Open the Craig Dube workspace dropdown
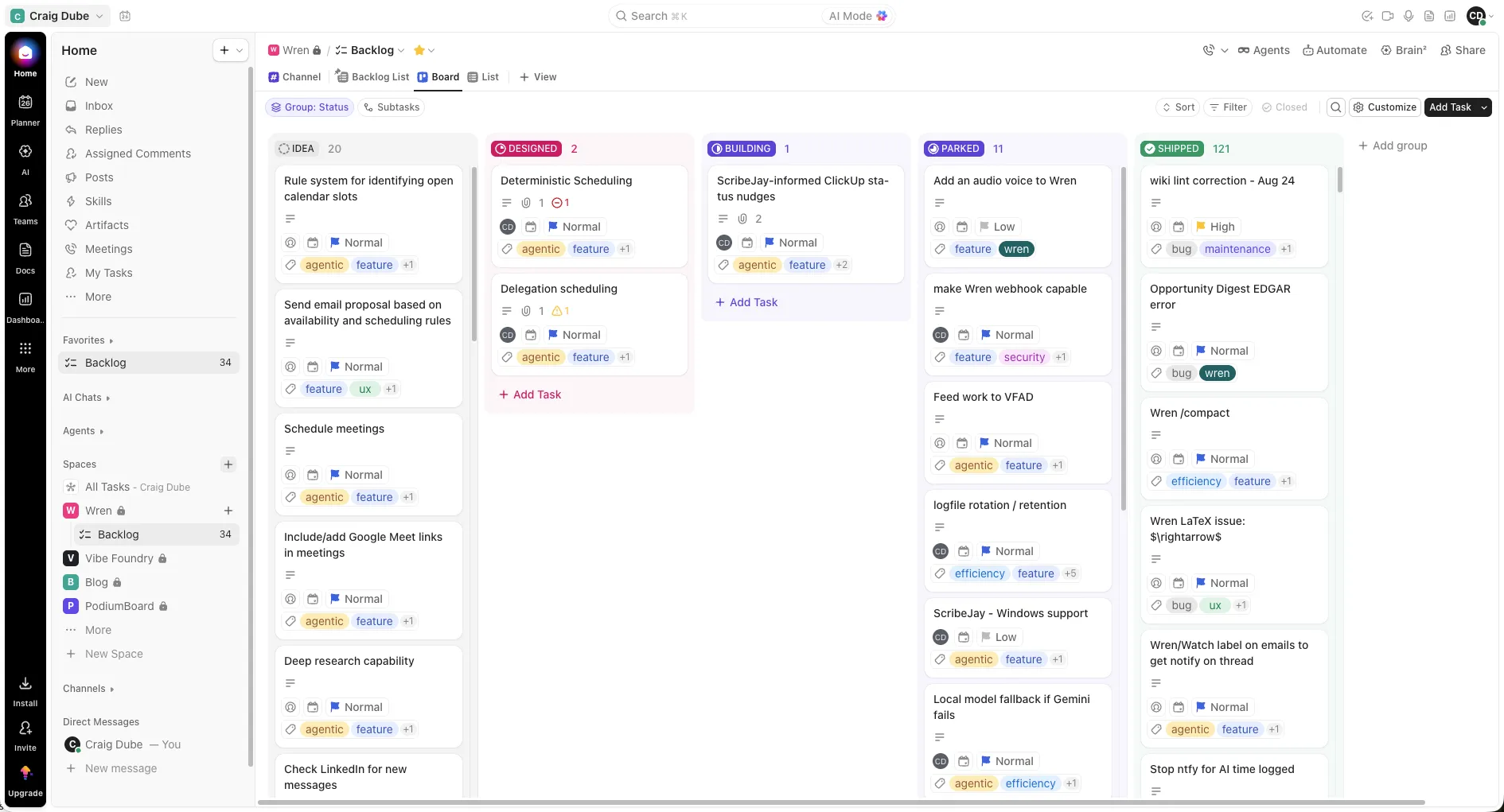 [x=57, y=16]
